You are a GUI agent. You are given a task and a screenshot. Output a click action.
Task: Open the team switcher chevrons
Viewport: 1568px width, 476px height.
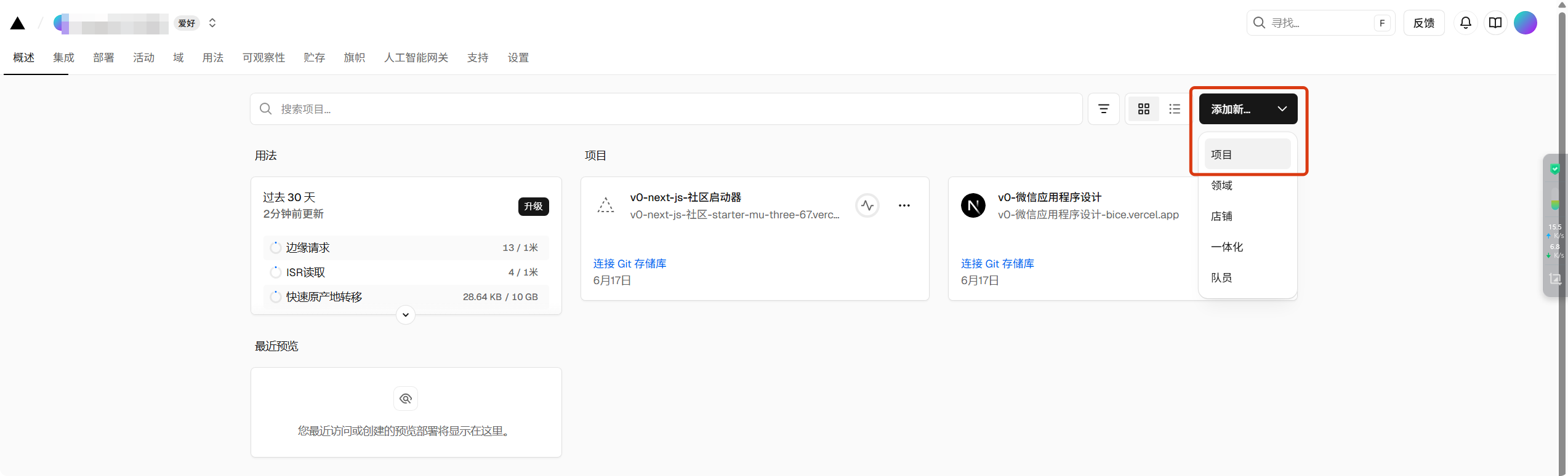pyautogui.click(x=212, y=23)
